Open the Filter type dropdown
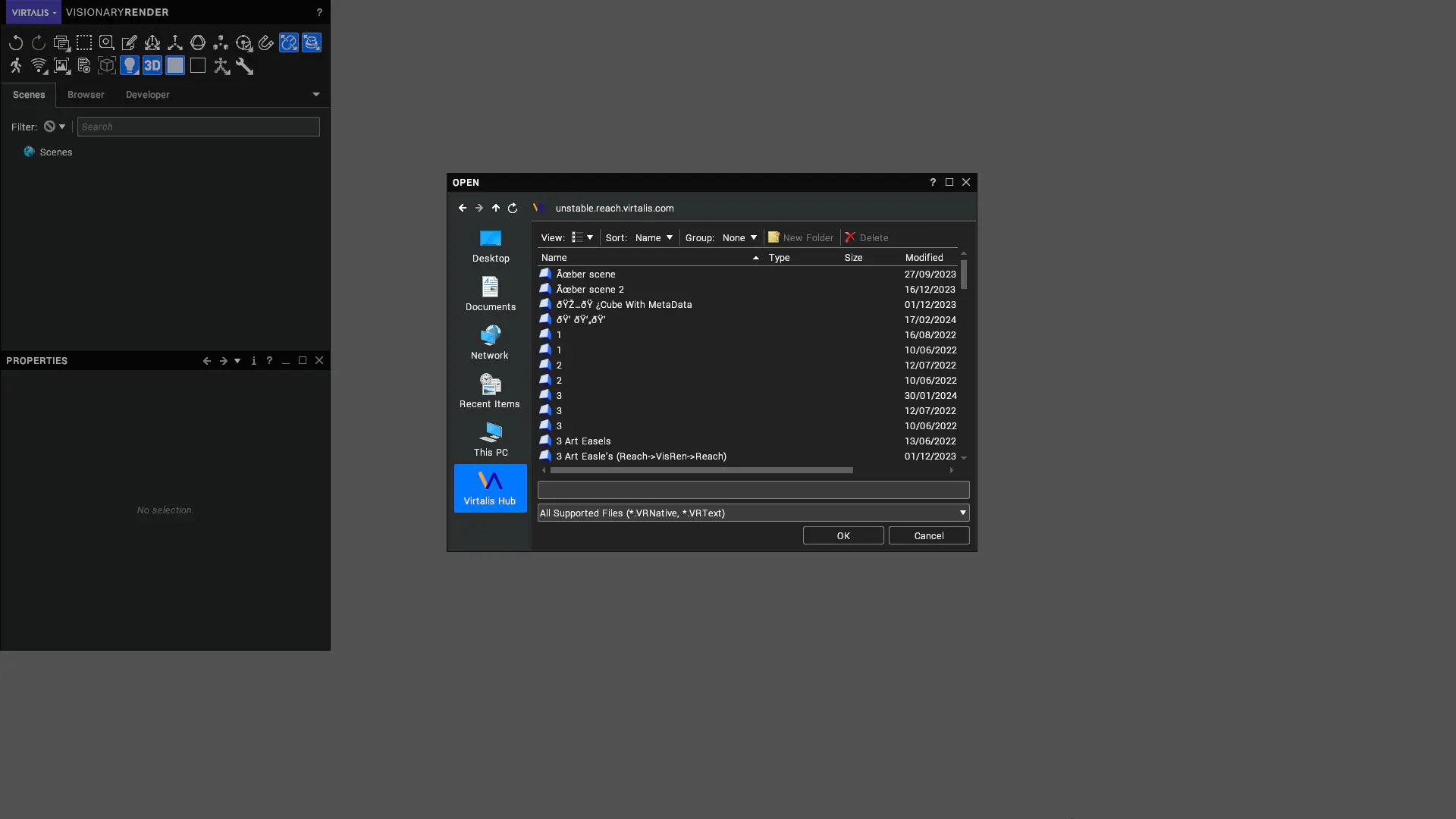This screenshot has width=1456, height=819. (55, 127)
